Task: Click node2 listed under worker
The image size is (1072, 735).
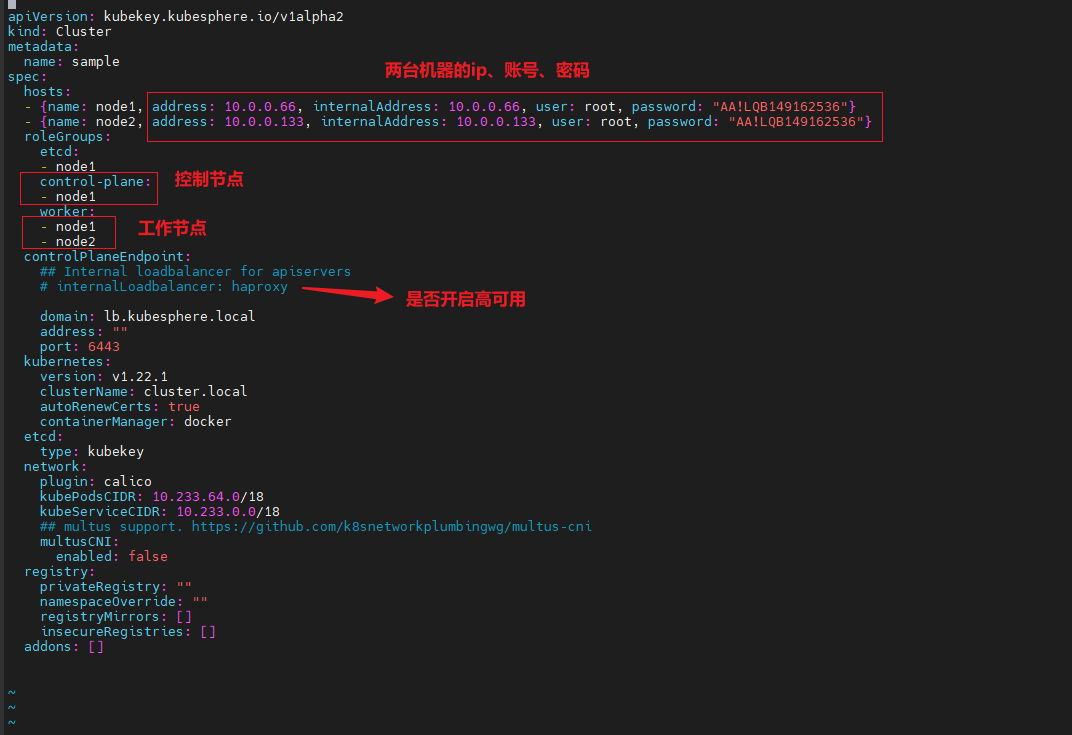Action: (75, 241)
